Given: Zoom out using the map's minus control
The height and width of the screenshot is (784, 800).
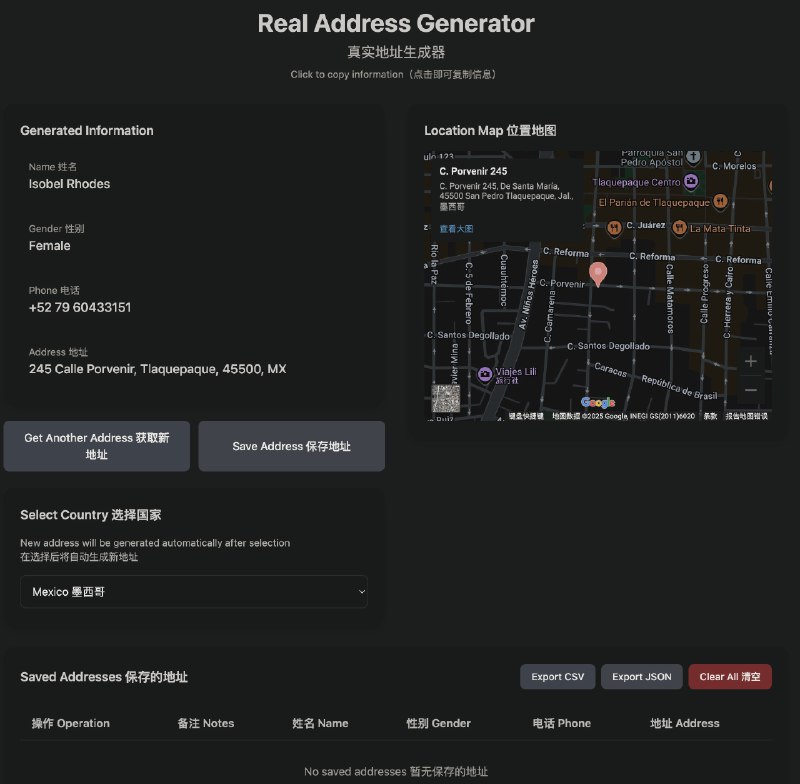Looking at the screenshot, I should tap(750, 389).
